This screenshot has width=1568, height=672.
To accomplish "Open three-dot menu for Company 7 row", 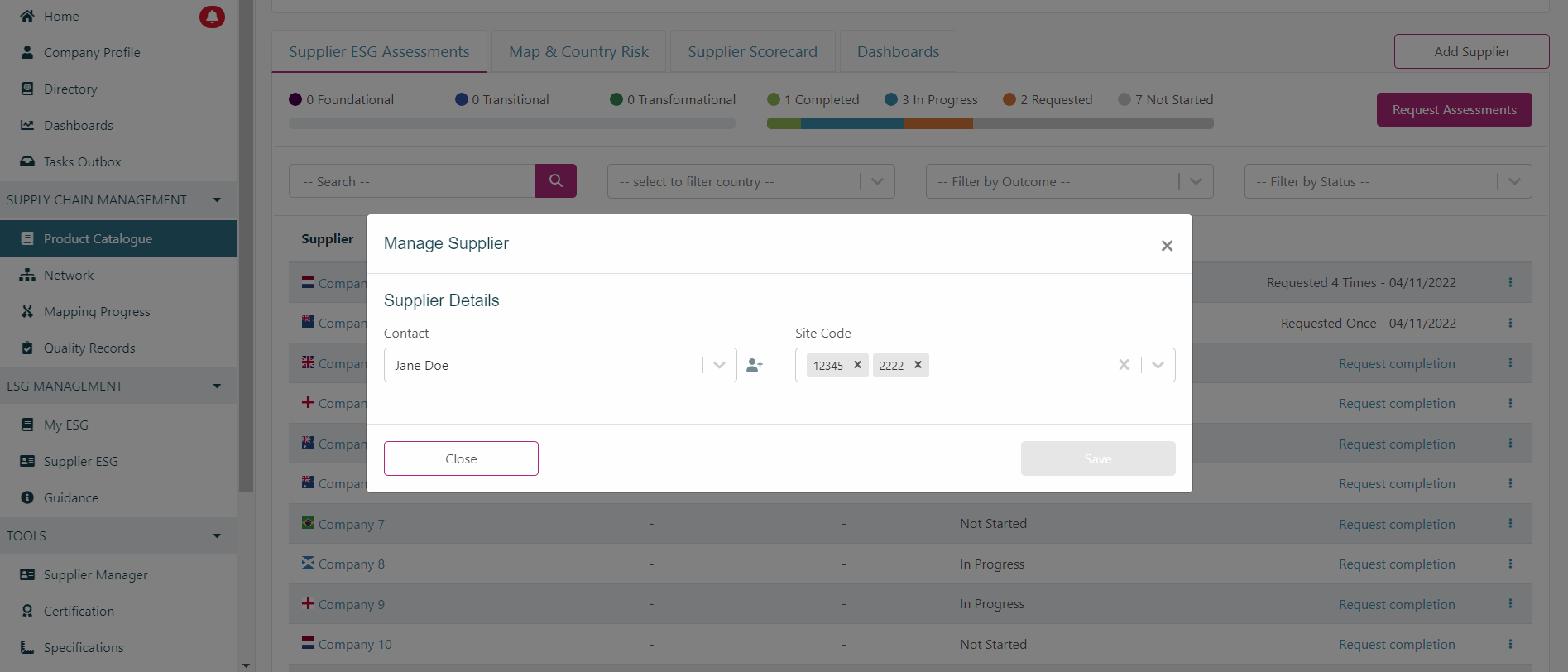I will pyautogui.click(x=1509, y=524).
